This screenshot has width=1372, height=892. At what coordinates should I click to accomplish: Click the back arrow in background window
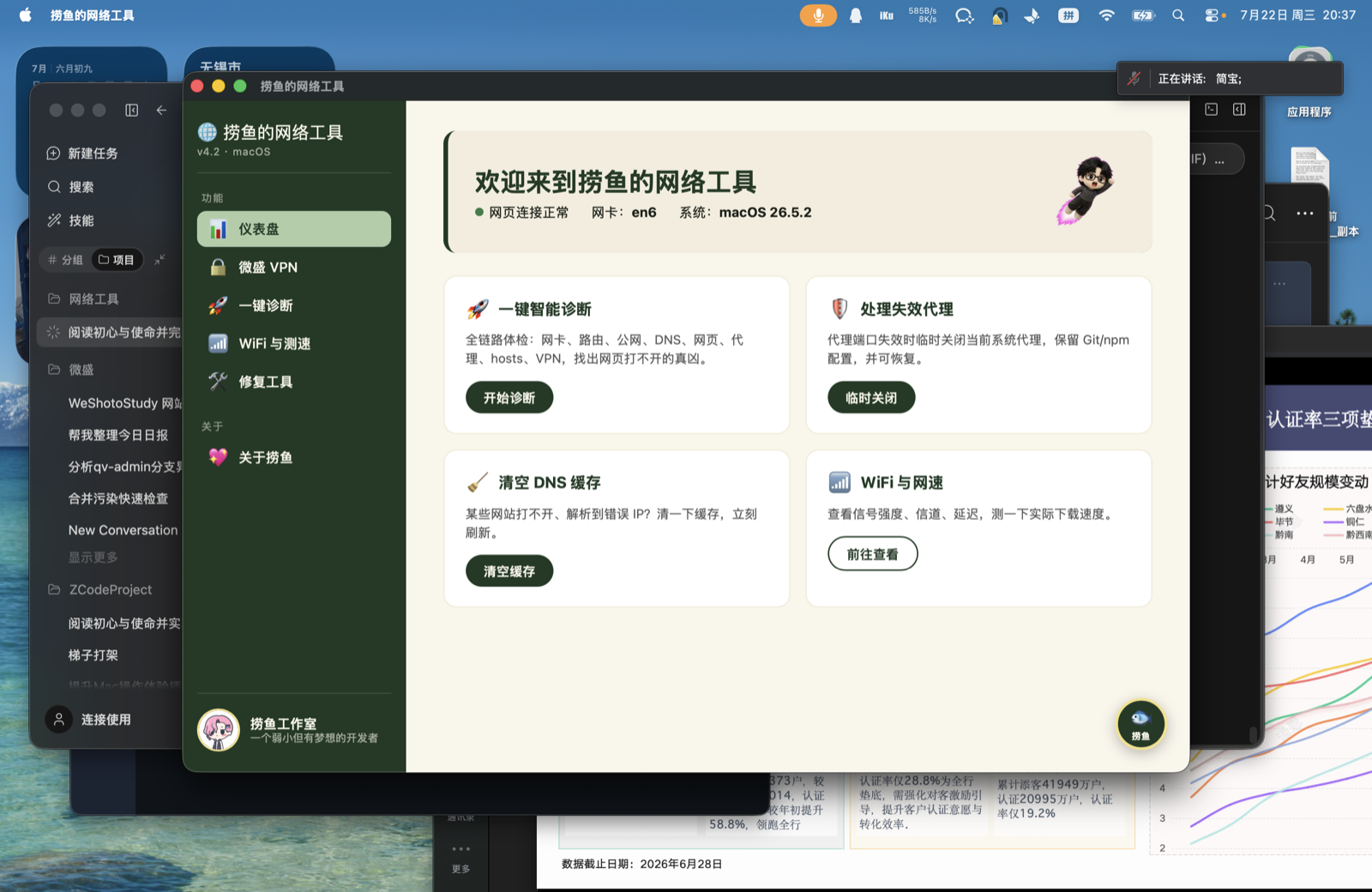click(161, 110)
